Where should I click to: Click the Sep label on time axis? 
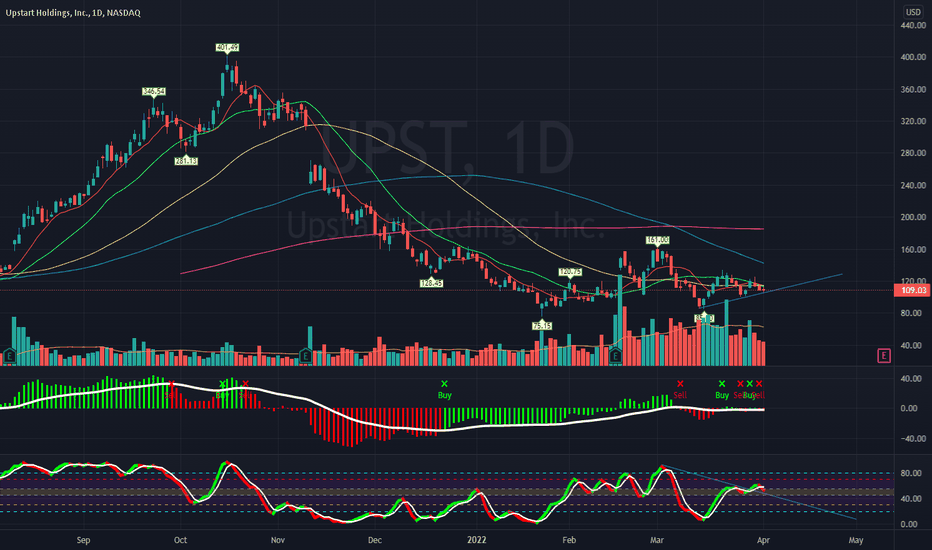click(83, 540)
